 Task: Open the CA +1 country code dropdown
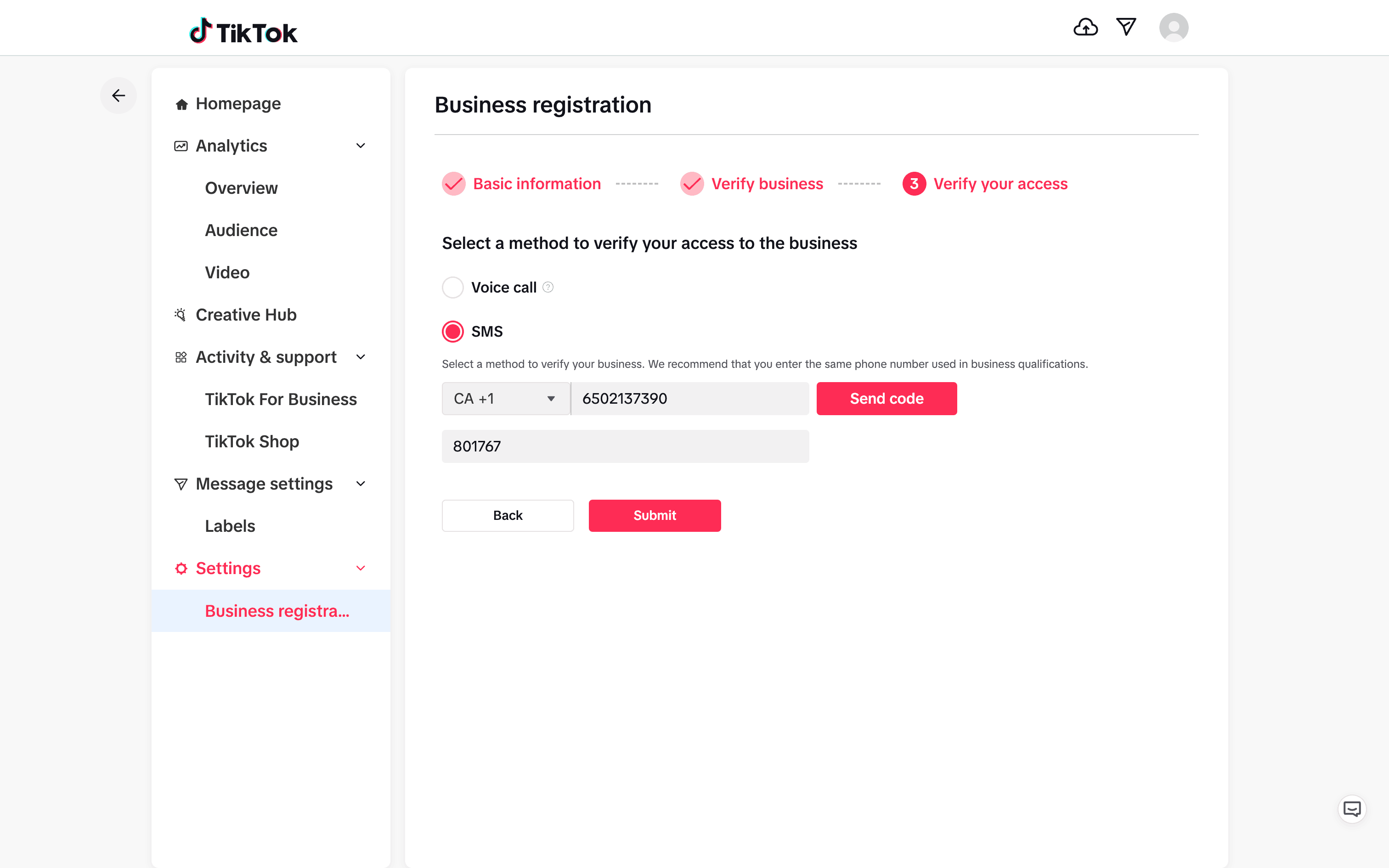point(505,399)
